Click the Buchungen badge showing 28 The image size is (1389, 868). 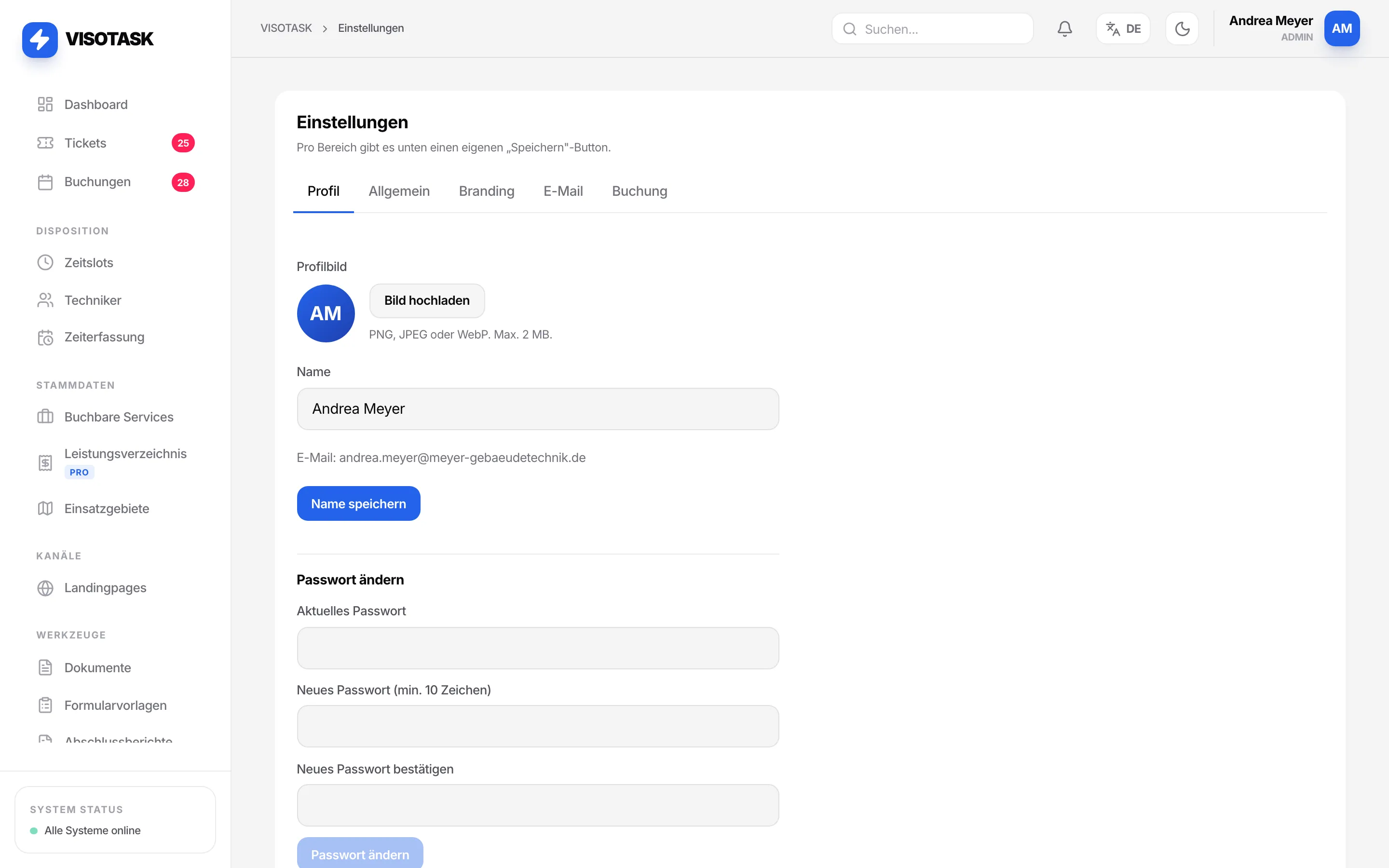183,183
